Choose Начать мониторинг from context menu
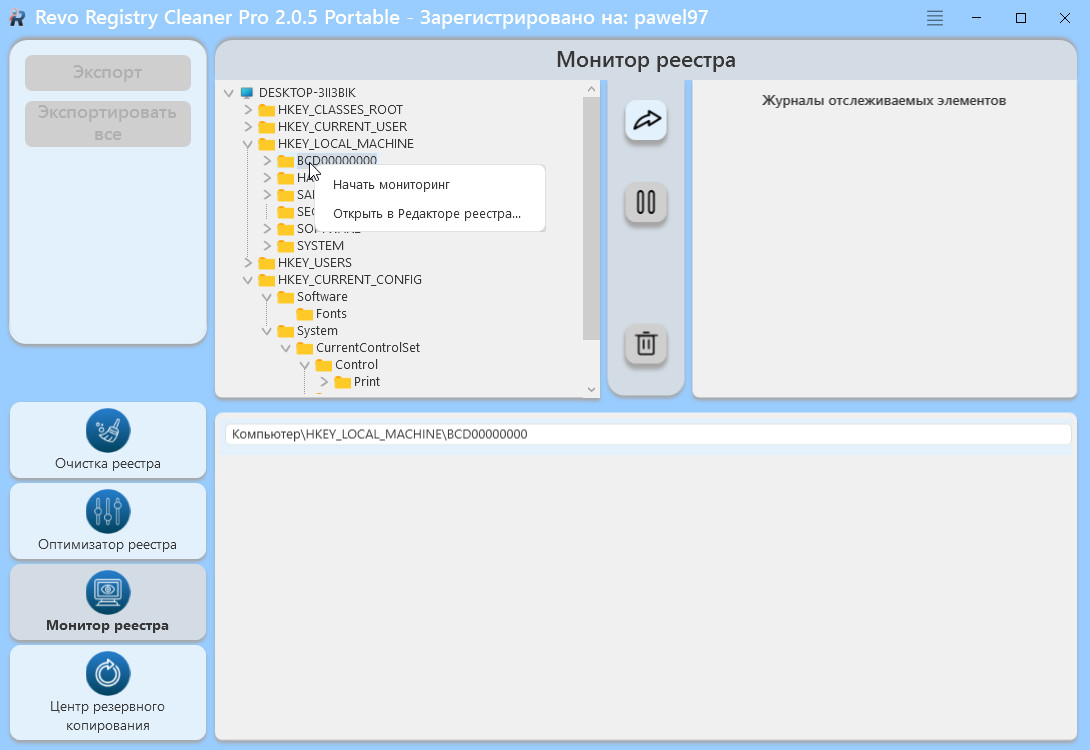 [391, 185]
